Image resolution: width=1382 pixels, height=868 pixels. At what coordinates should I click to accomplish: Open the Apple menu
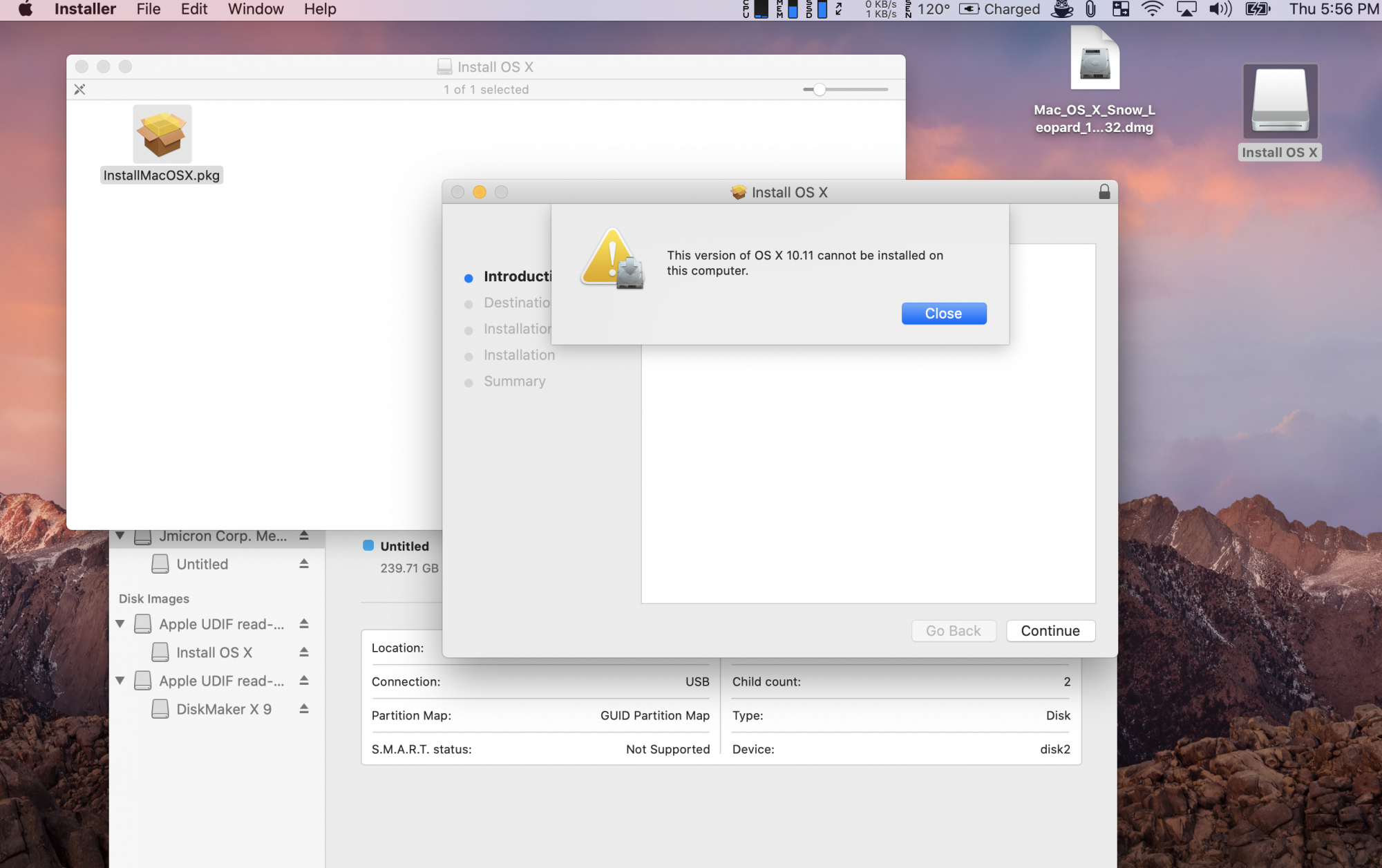click(x=26, y=9)
